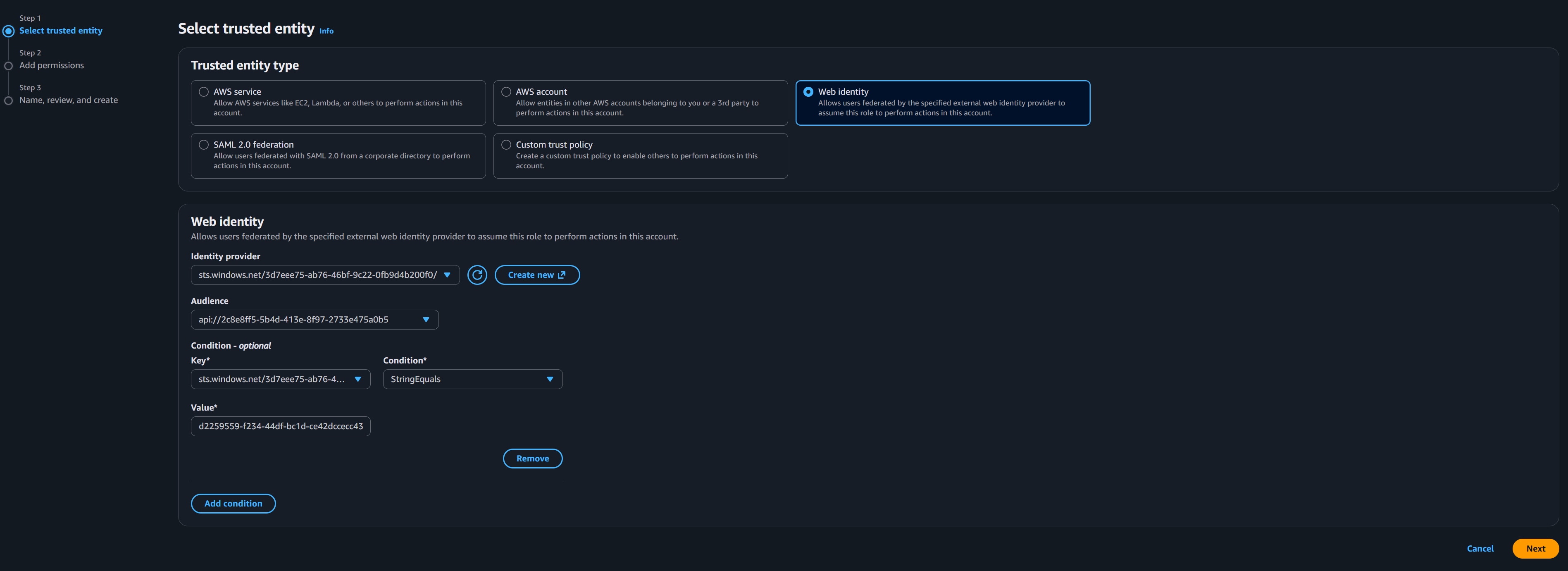The width and height of the screenshot is (1568, 571).
Task: Select the SAML 2.0 federation radio option
Action: 204,145
